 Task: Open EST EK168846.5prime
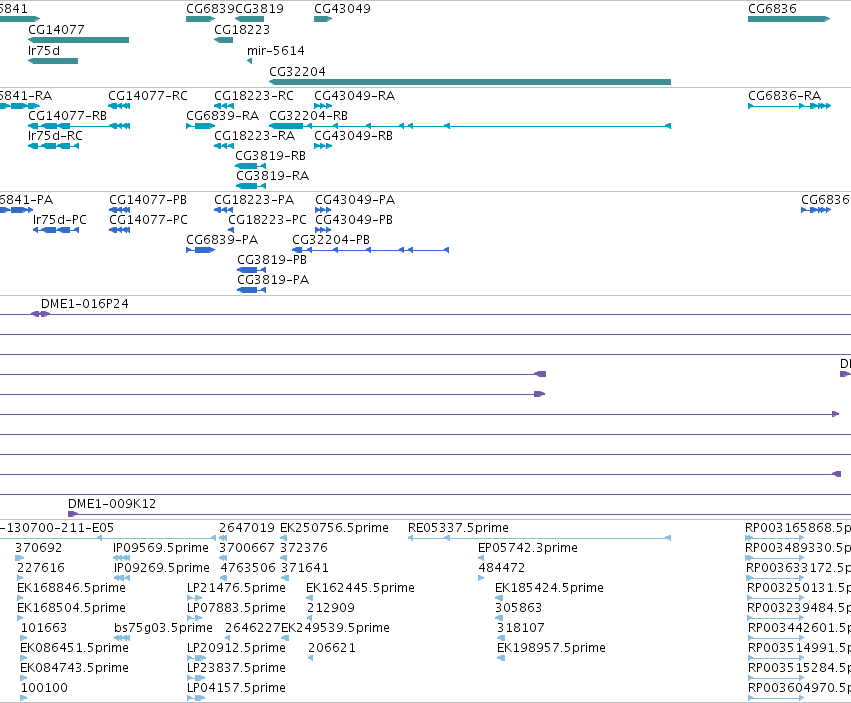[71, 588]
